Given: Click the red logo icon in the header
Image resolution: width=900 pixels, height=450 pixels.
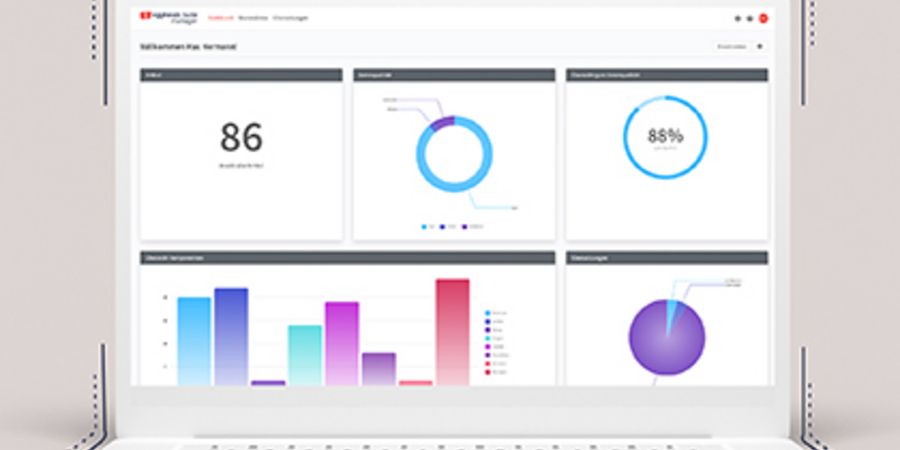Looking at the screenshot, I should [x=144, y=17].
